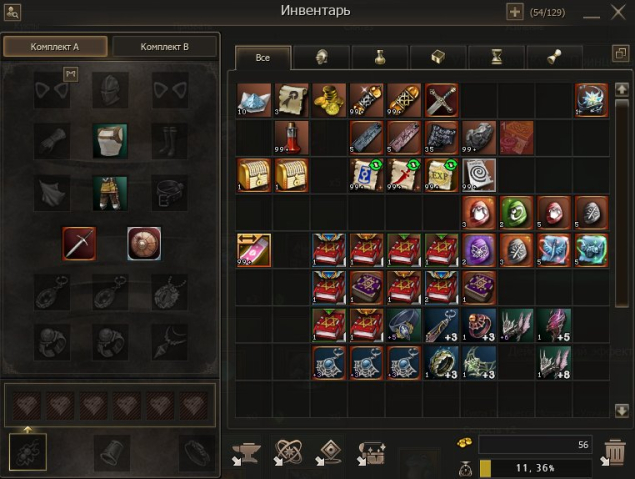
Task: Click the atom-like enchant icon
Action: [x=287, y=452]
